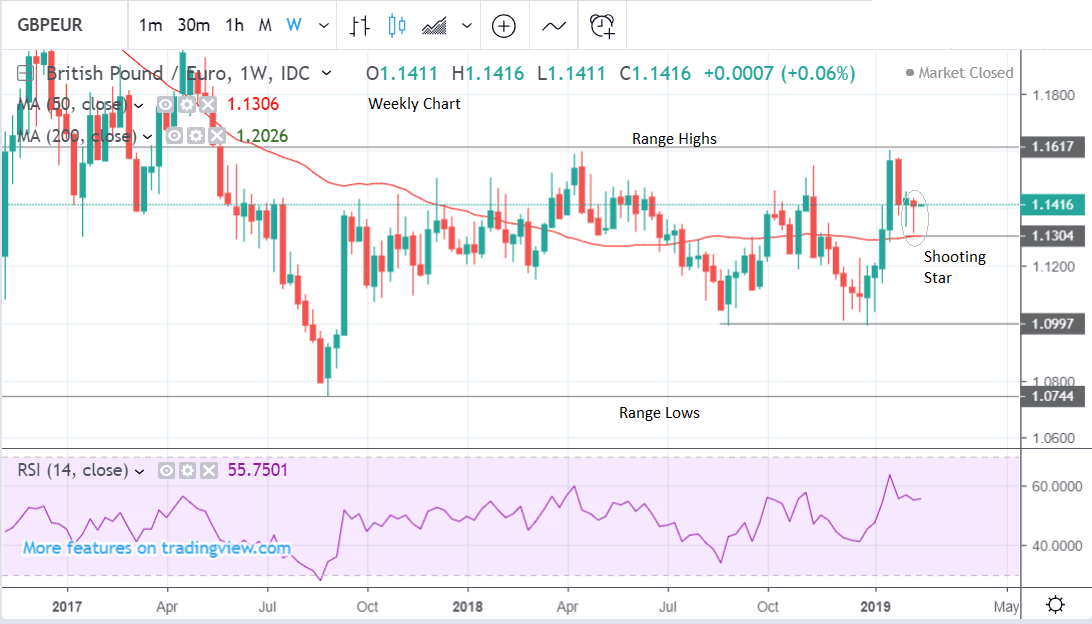Switch to the 1h interval

click(x=235, y=26)
